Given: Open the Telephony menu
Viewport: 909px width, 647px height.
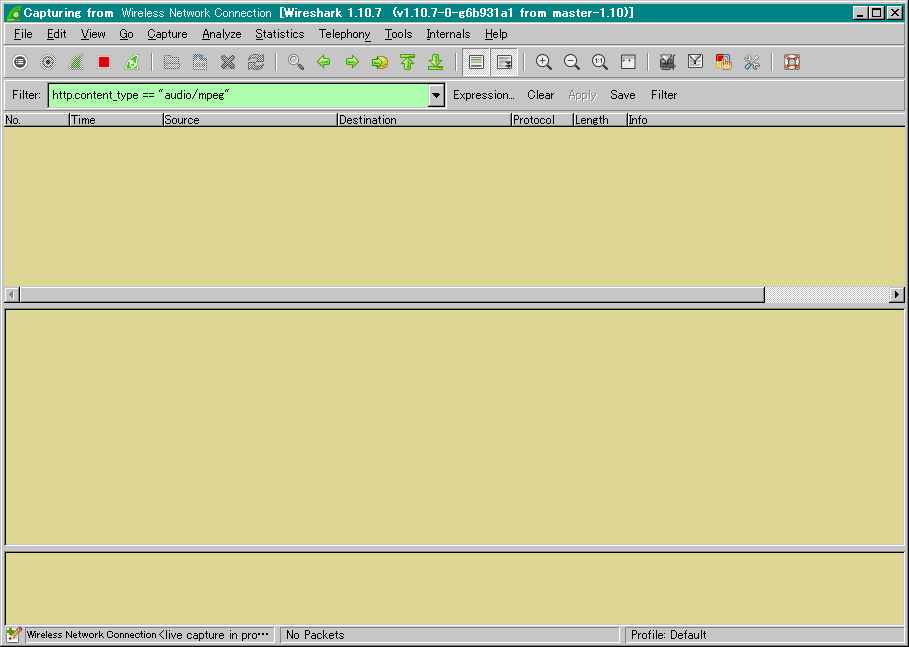Looking at the screenshot, I should click(344, 34).
